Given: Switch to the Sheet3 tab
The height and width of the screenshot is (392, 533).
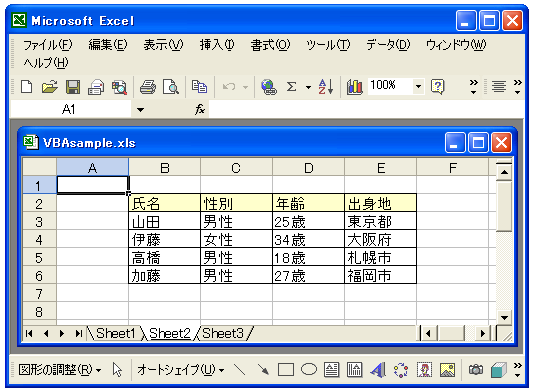Looking at the screenshot, I should pos(223,333).
